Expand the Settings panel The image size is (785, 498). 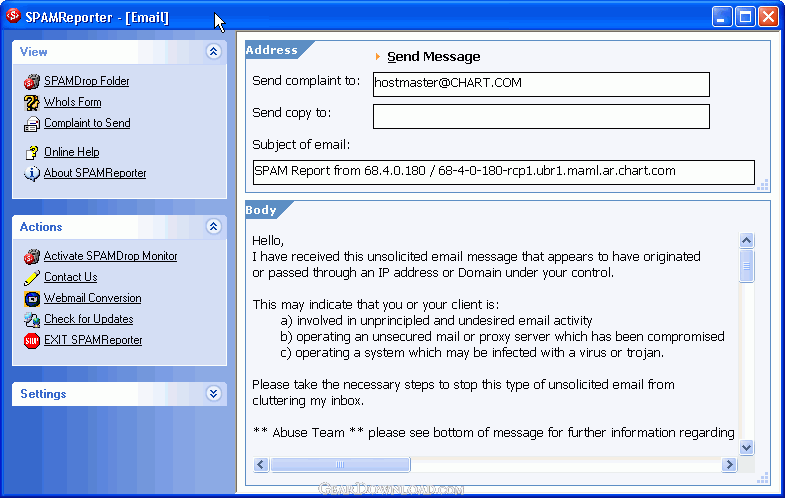coord(213,394)
